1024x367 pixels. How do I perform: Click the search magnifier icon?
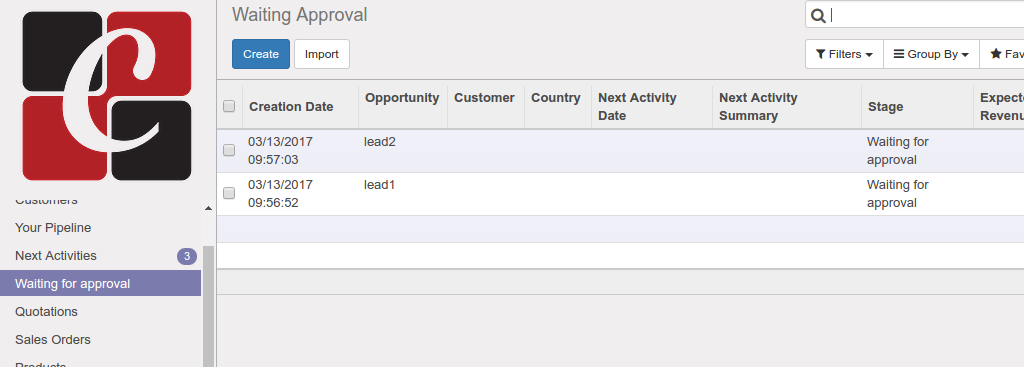[818, 15]
